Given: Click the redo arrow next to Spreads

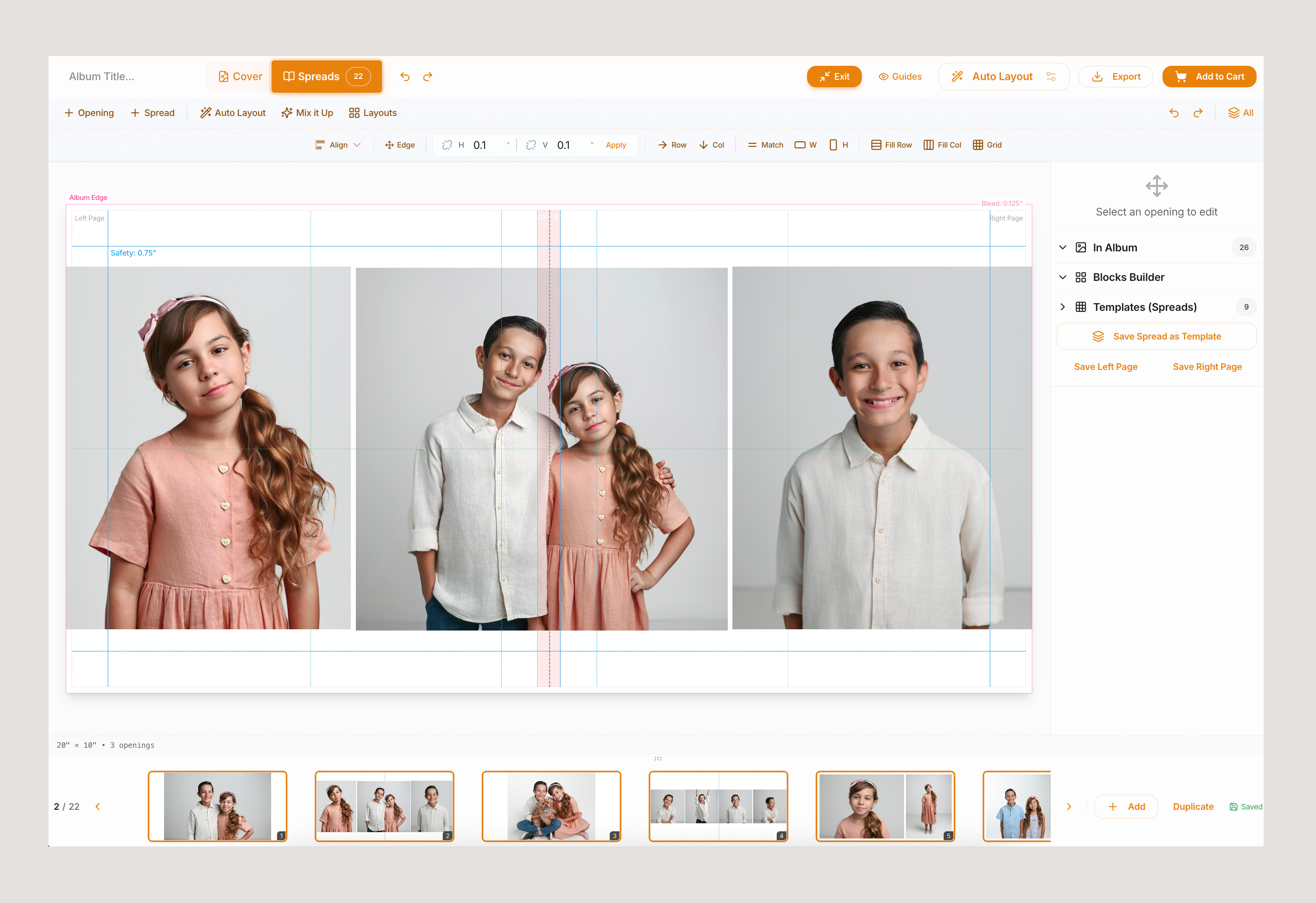Looking at the screenshot, I should click(428, 76).
